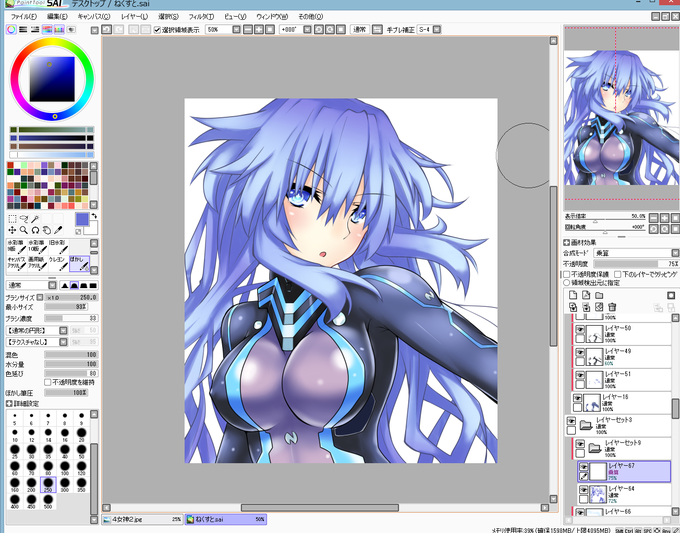Open the キャンバス(C) menu
This screenshot has height=533, width=680.
94,16
